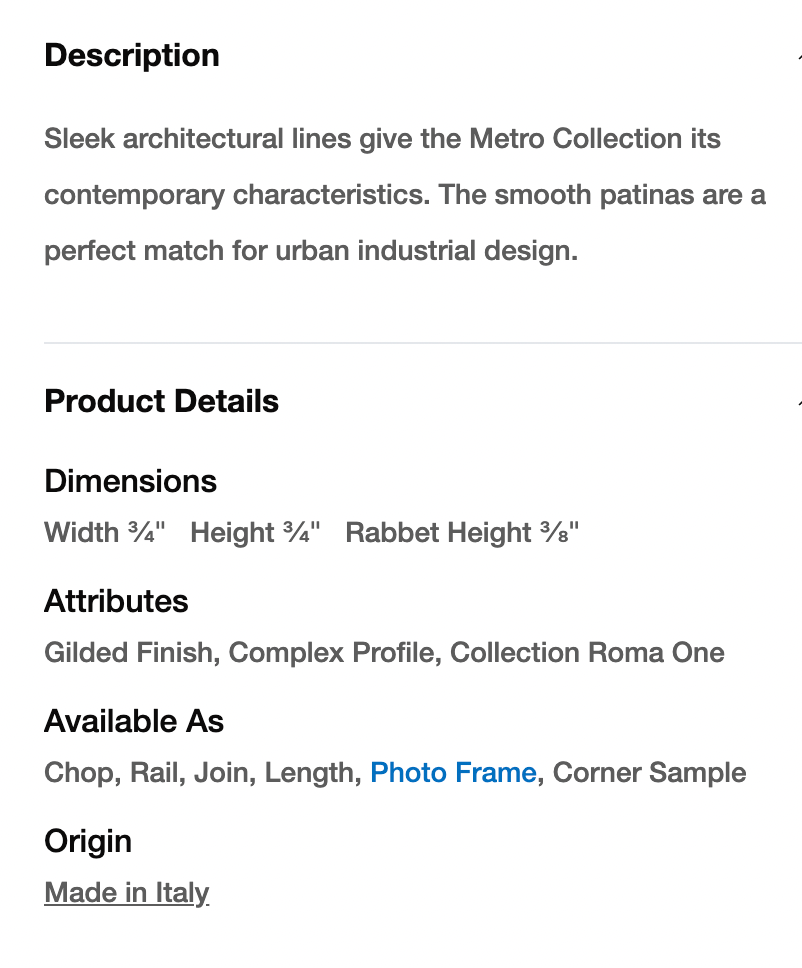Image resolution: width=802 pixels, height=968 pixels.
Task: Follow the Made in Italy link
Action: [127, 893]
